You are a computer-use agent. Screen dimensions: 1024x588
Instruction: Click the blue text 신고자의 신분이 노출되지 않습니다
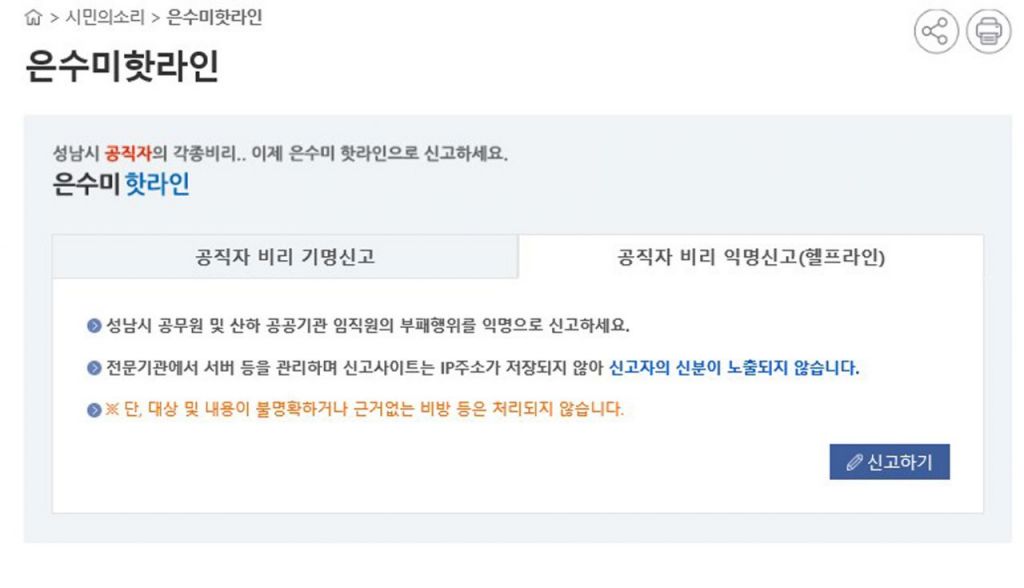click(x=734, y=368)
